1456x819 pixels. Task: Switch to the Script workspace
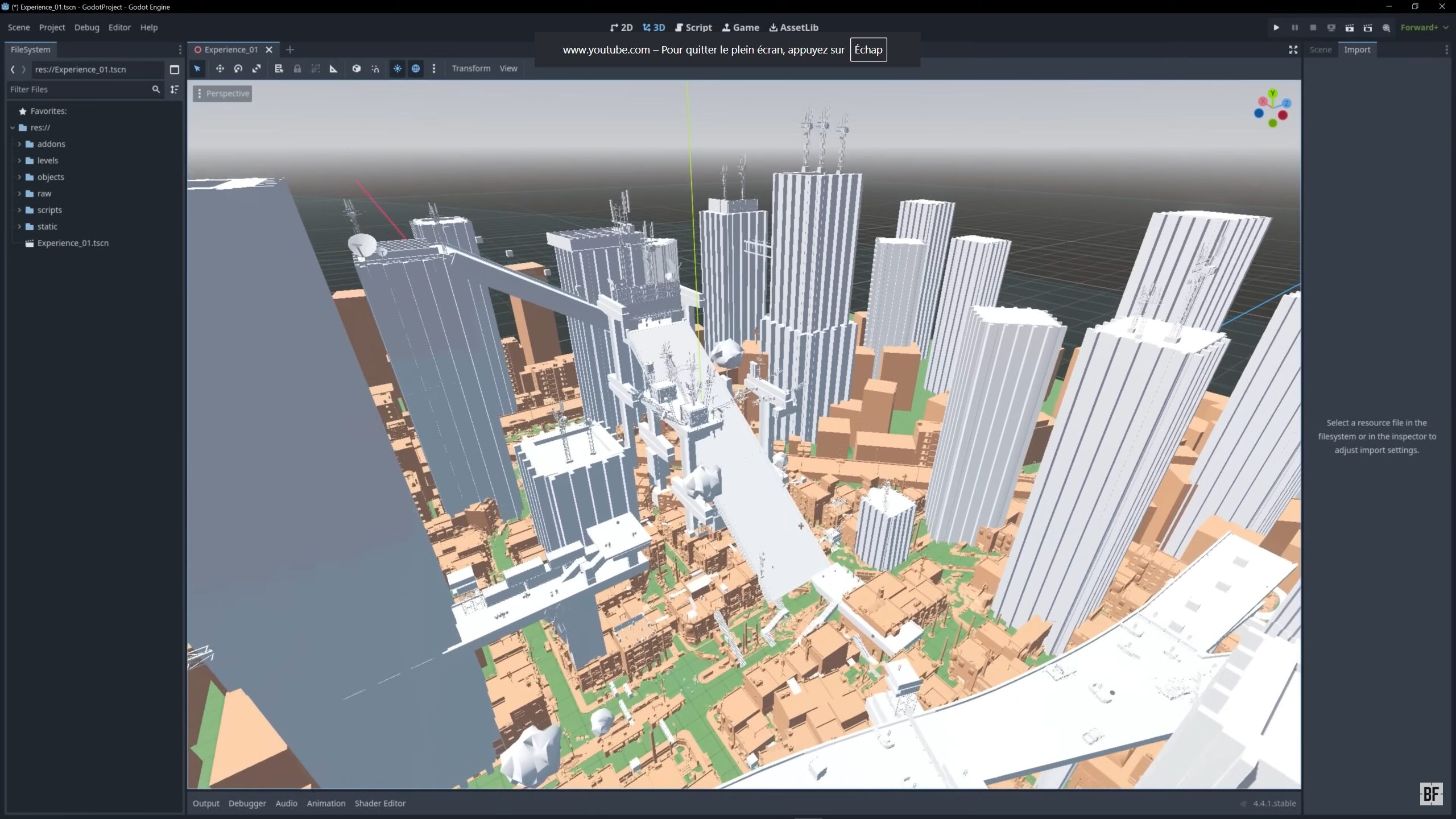pos(693,27)
